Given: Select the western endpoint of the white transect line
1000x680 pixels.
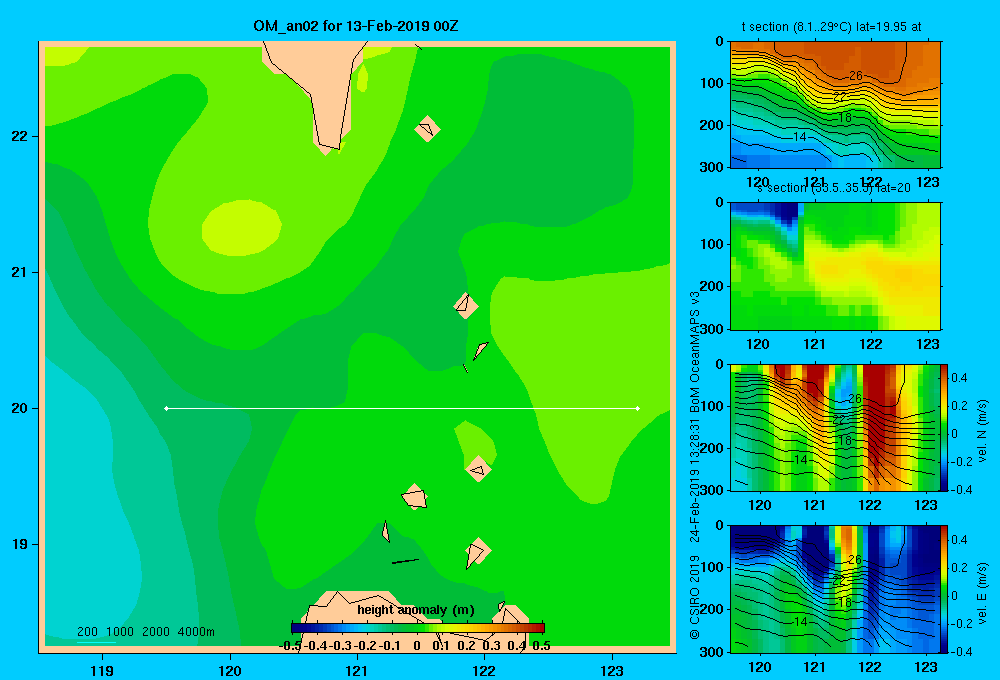Looking at the screenshot, I should coord(166,408).
